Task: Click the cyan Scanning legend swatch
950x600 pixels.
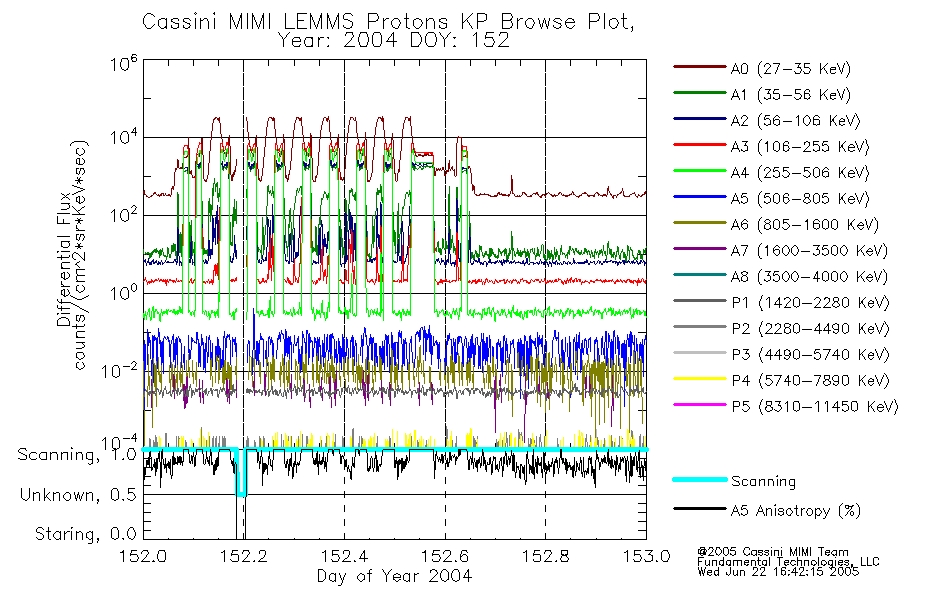Action: pyautogui.click(x=699, y=479)
